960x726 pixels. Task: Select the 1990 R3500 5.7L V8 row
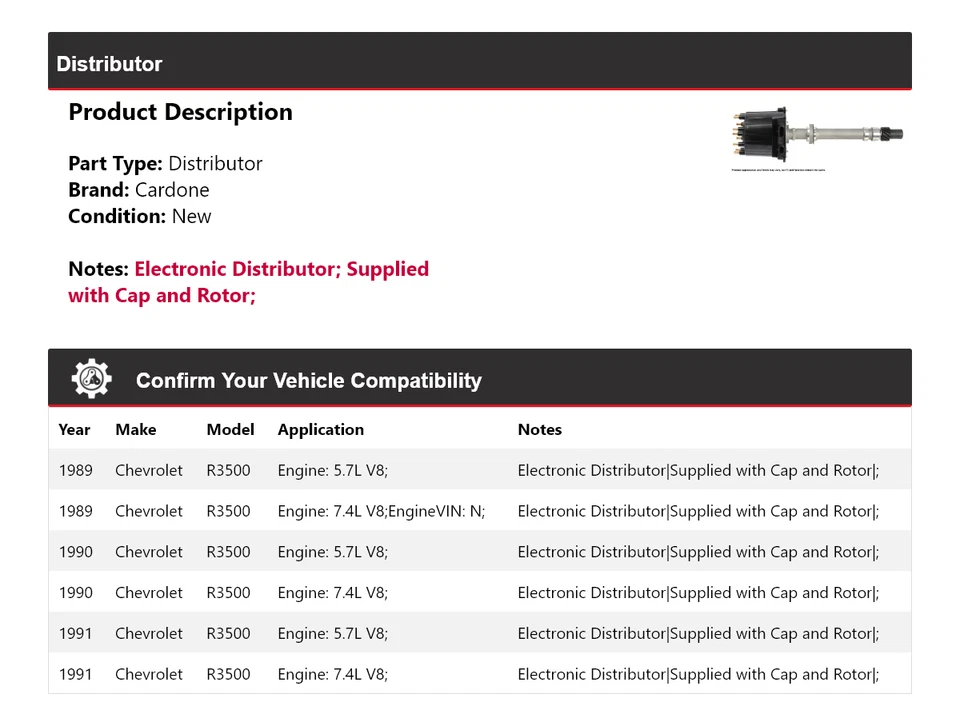coord(479,552)
